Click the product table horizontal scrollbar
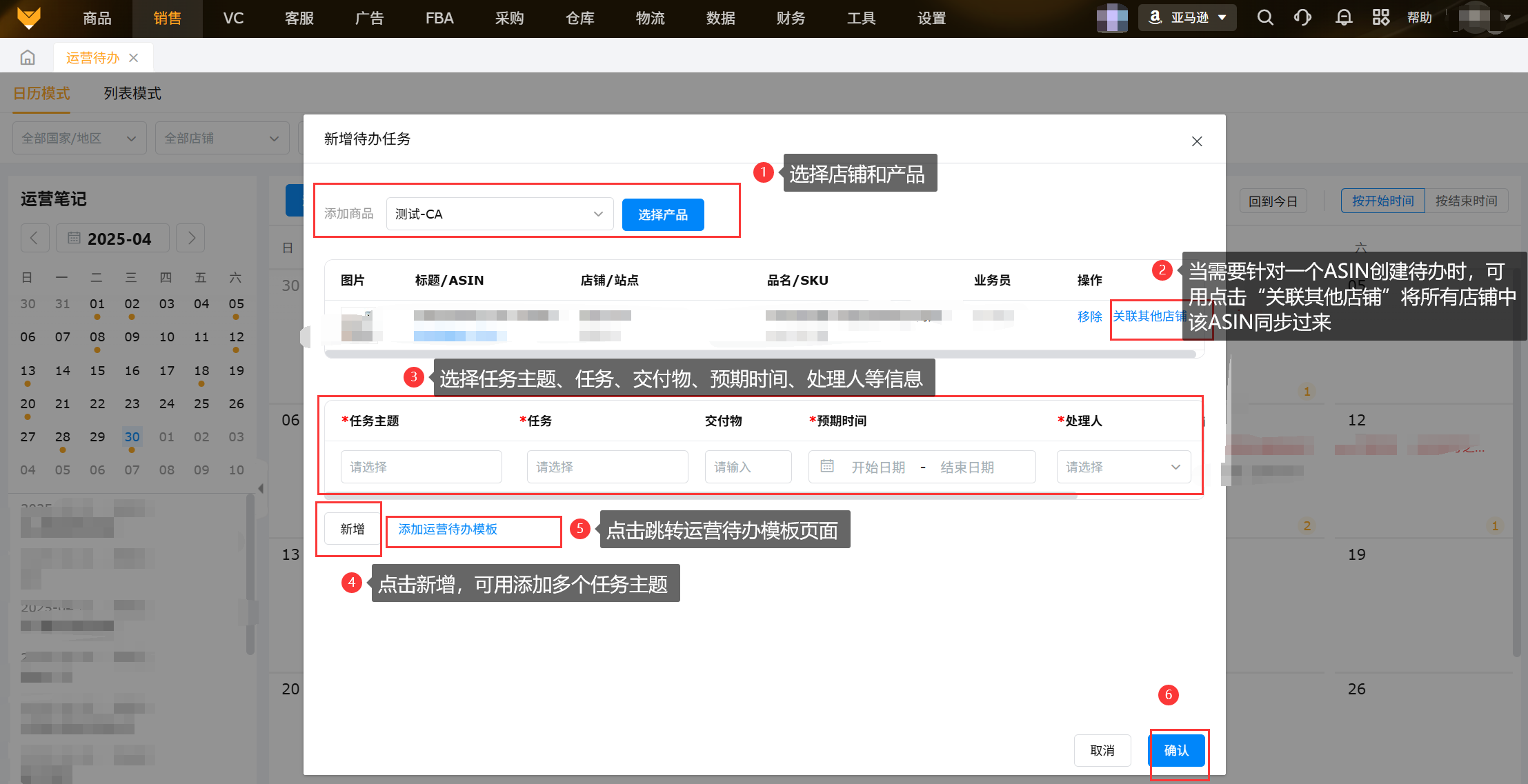 759,354
